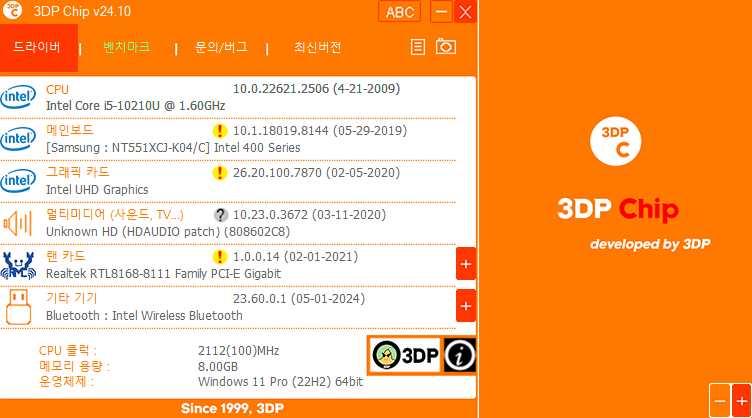Click the 3DP mascot logo button
The image size is (752, 418).
point(405,355)
